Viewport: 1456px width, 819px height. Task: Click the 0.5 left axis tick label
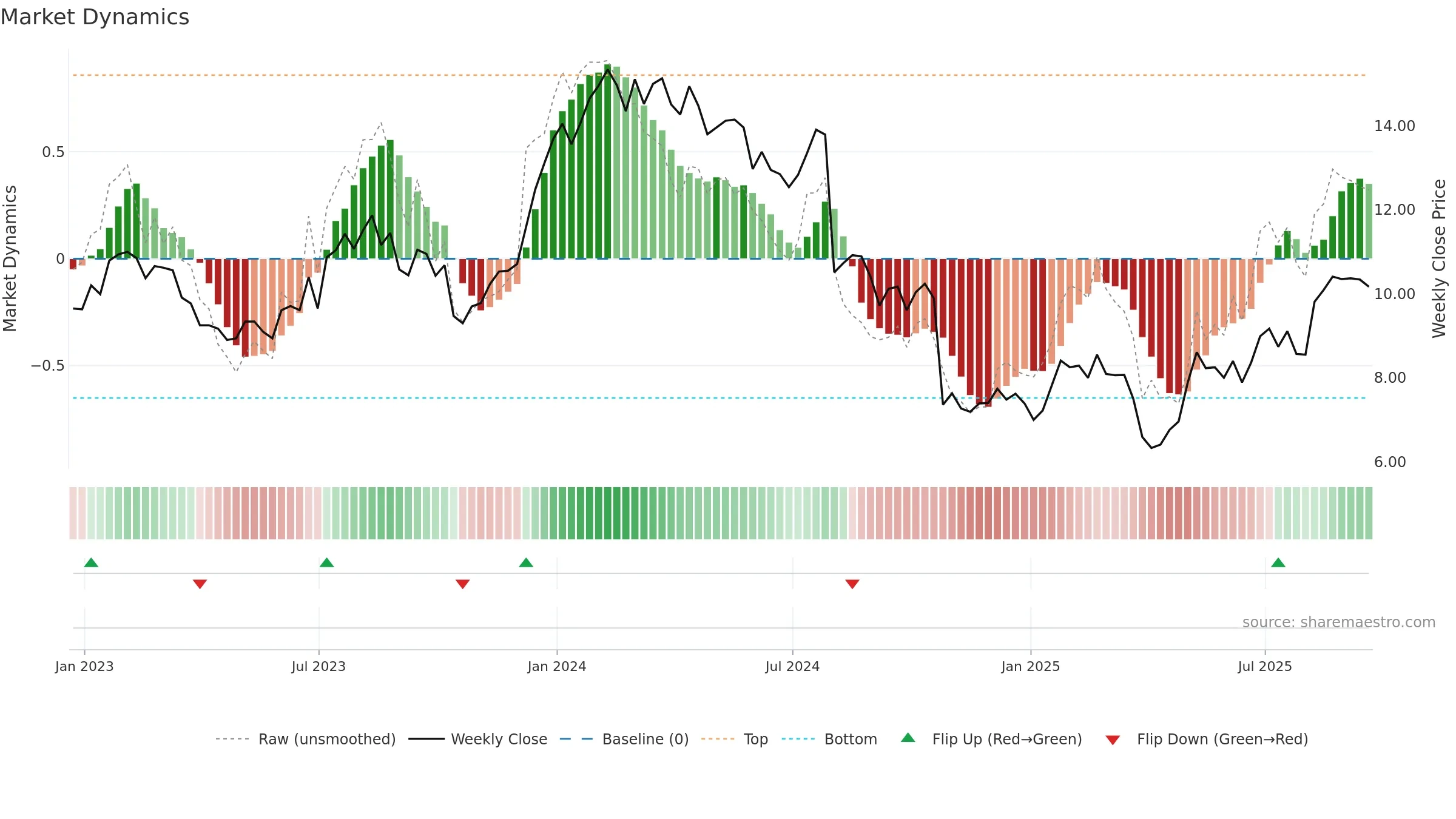coord(53,152)
